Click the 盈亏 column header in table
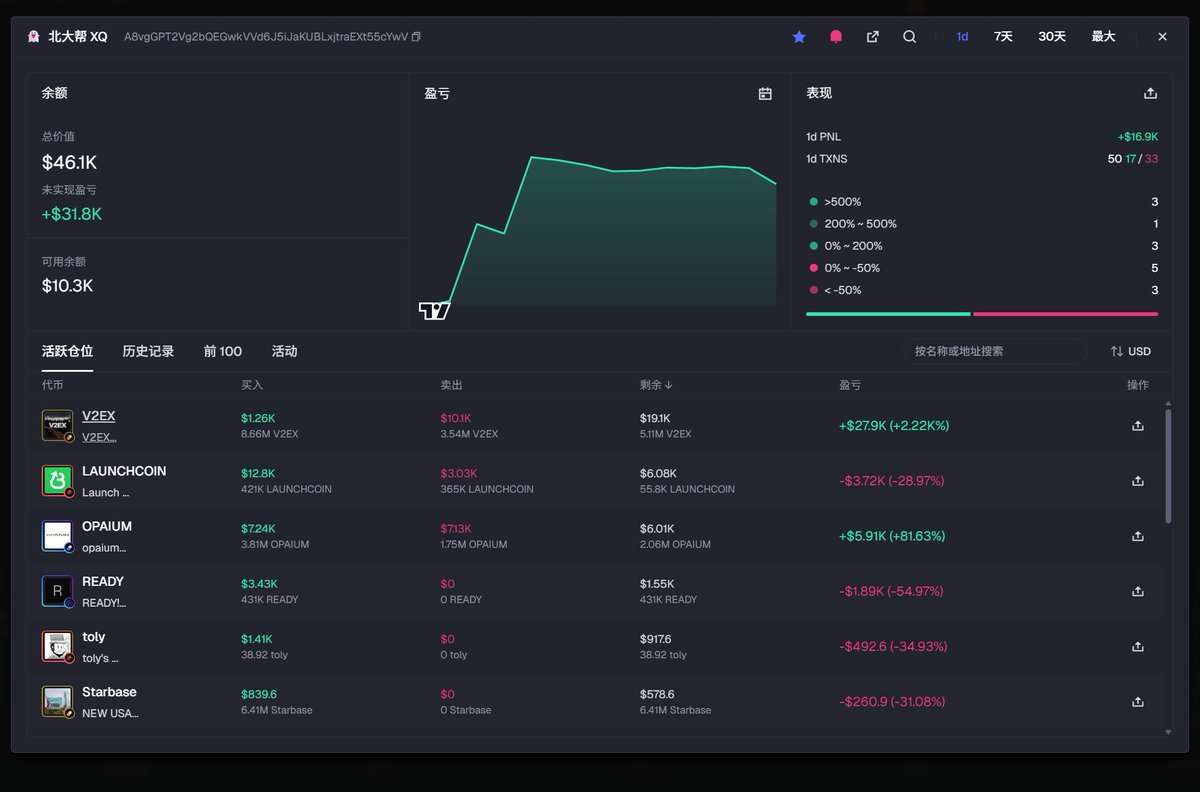The width and height of the screenshot is (1200, 792). coord(850,385)
